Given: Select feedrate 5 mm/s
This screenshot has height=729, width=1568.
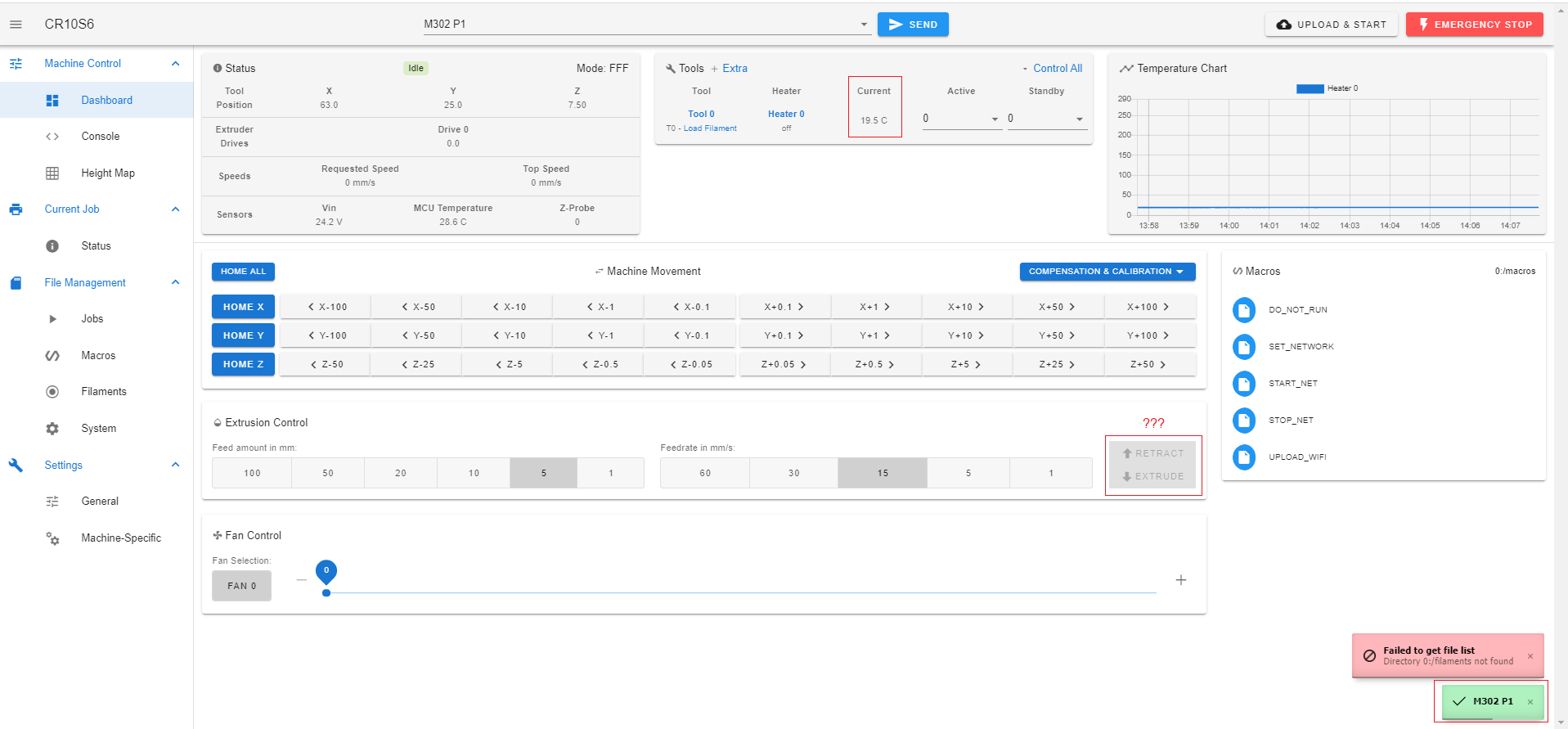Looking at the screenshot, I should tap(968, 473).
